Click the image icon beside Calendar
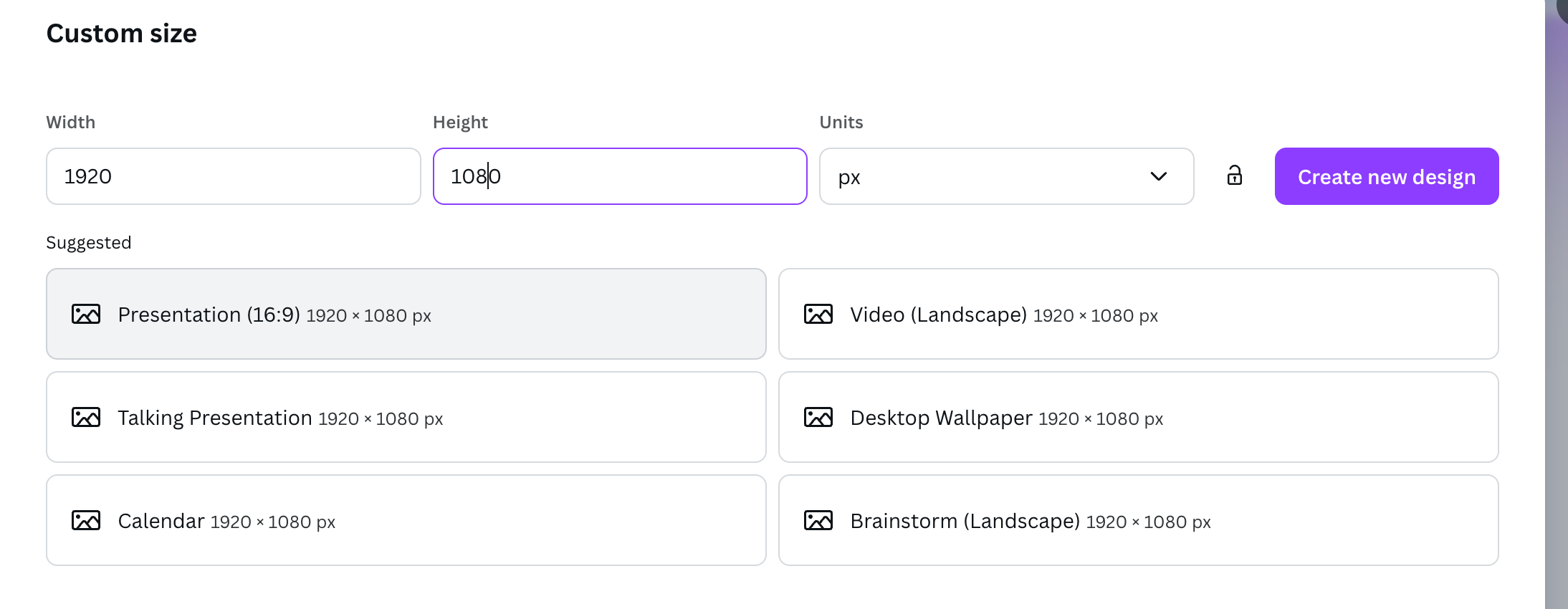 point(86,521)
